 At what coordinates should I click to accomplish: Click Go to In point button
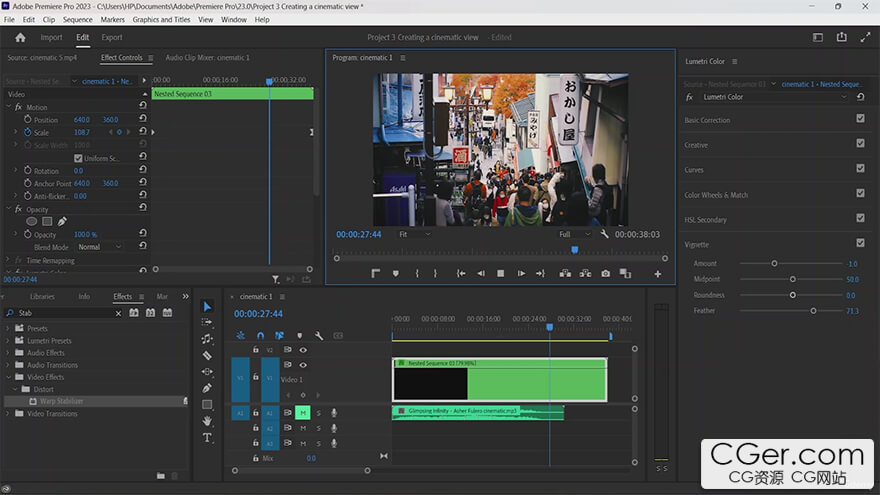click(x=461, y=273)
